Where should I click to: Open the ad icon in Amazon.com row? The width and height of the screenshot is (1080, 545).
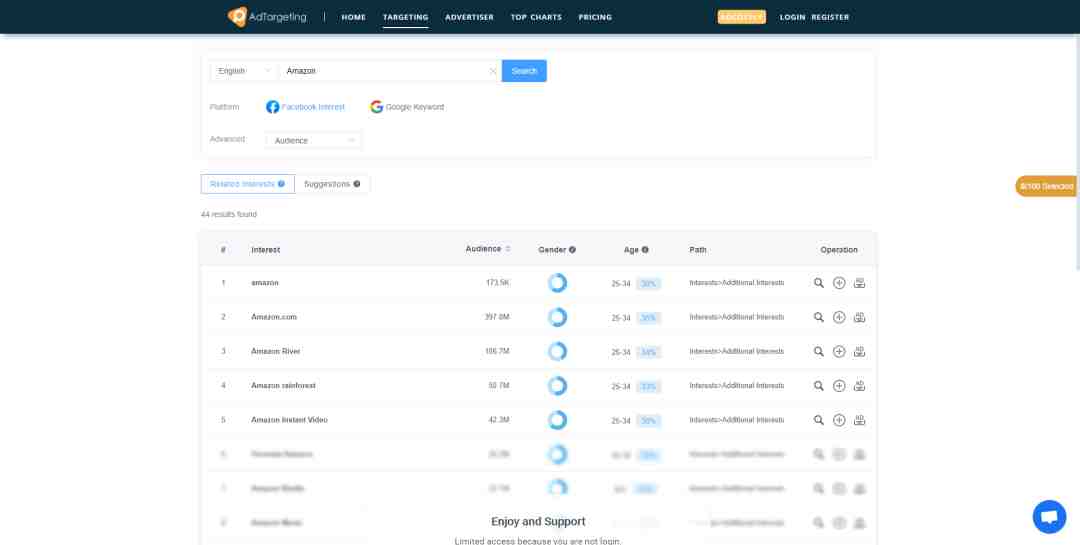pos(860,318)
